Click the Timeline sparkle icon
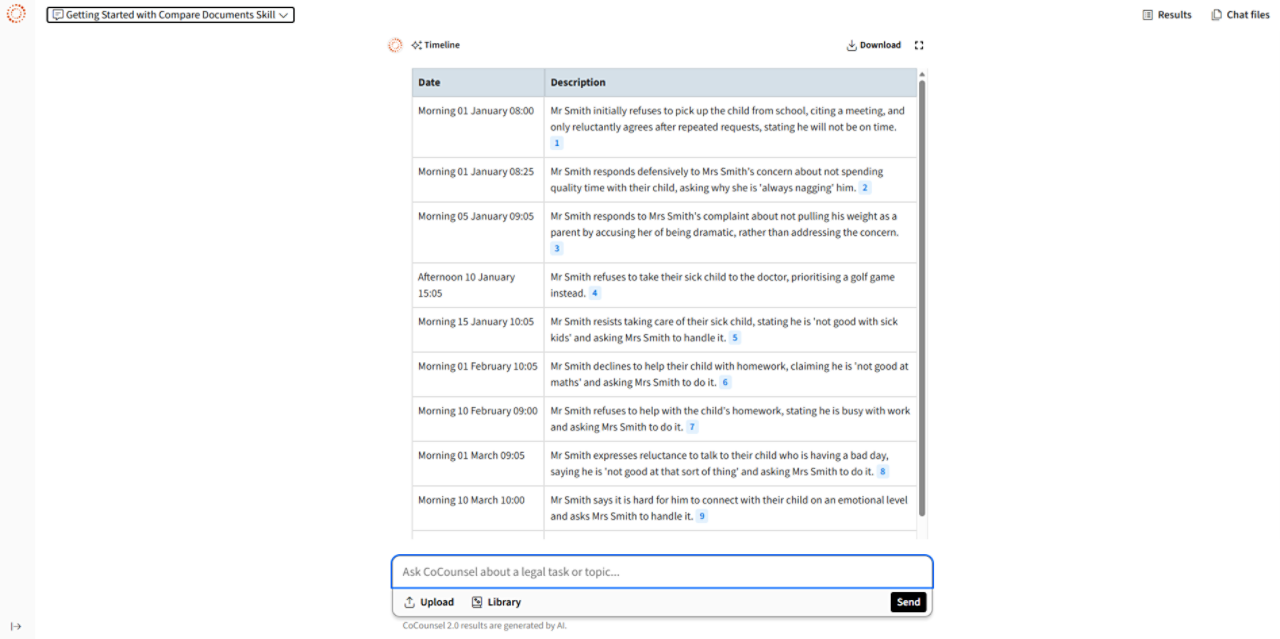Image resolution: width=1280 pixels, height=639 pixels. tap(416, 45)
